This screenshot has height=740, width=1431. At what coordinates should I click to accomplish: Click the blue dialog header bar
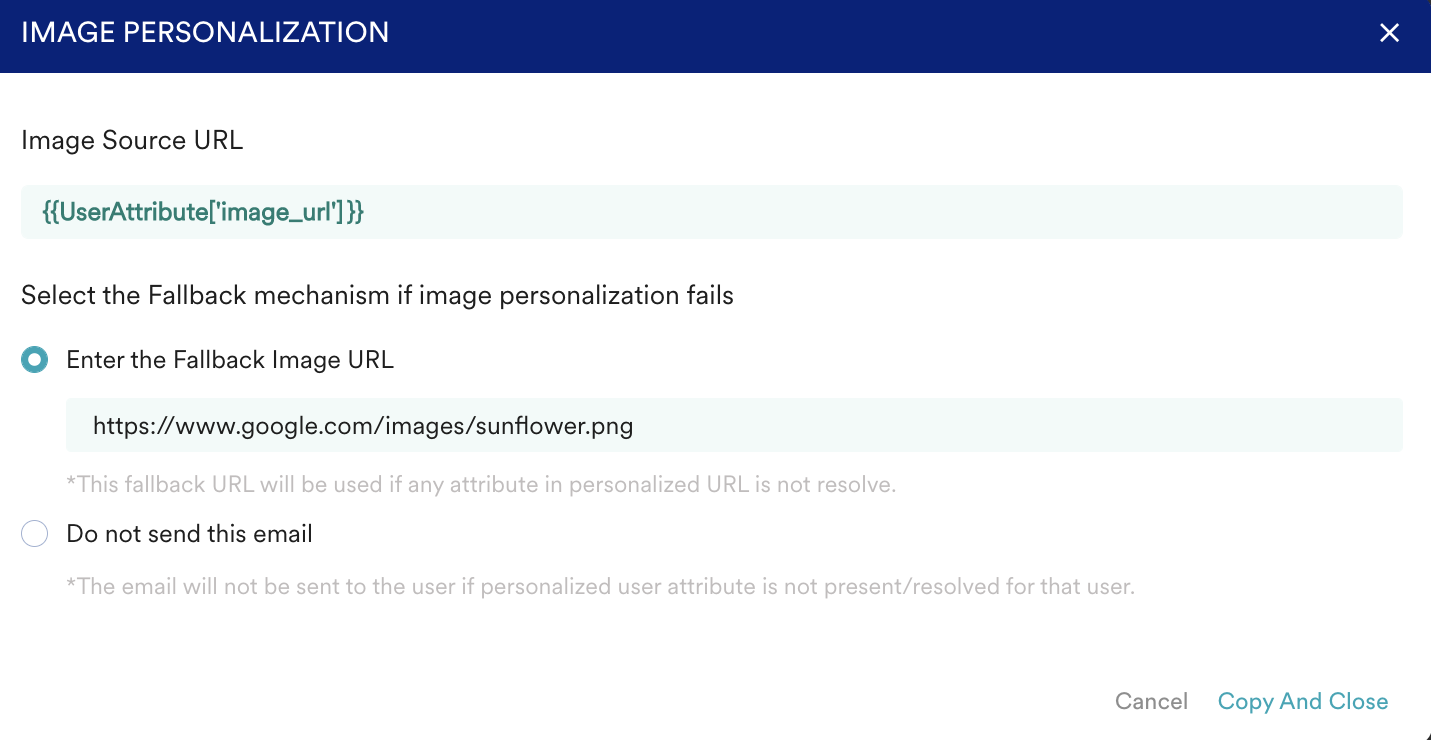click(x=800, y=35)
